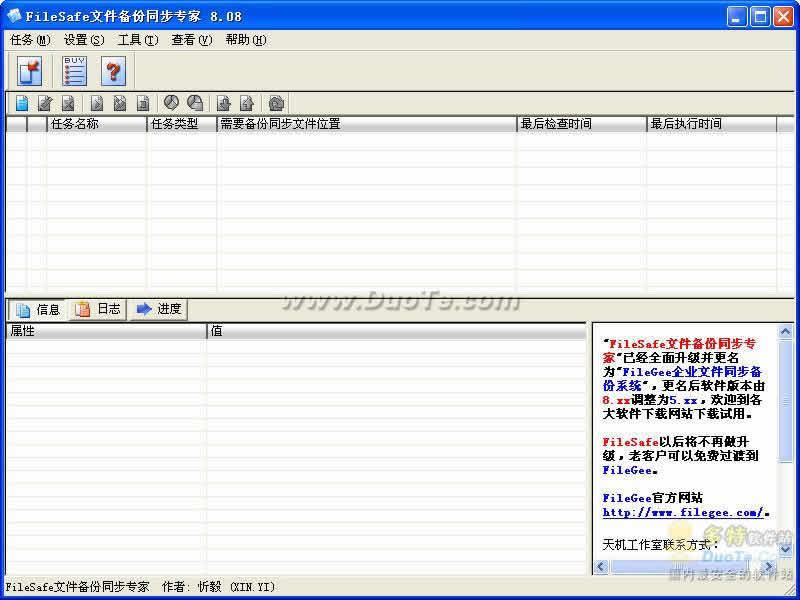Click the edit task pencil icon
The height and width of the screenshot is (600, 800).
pyautogui.click(x=45, y=104)
